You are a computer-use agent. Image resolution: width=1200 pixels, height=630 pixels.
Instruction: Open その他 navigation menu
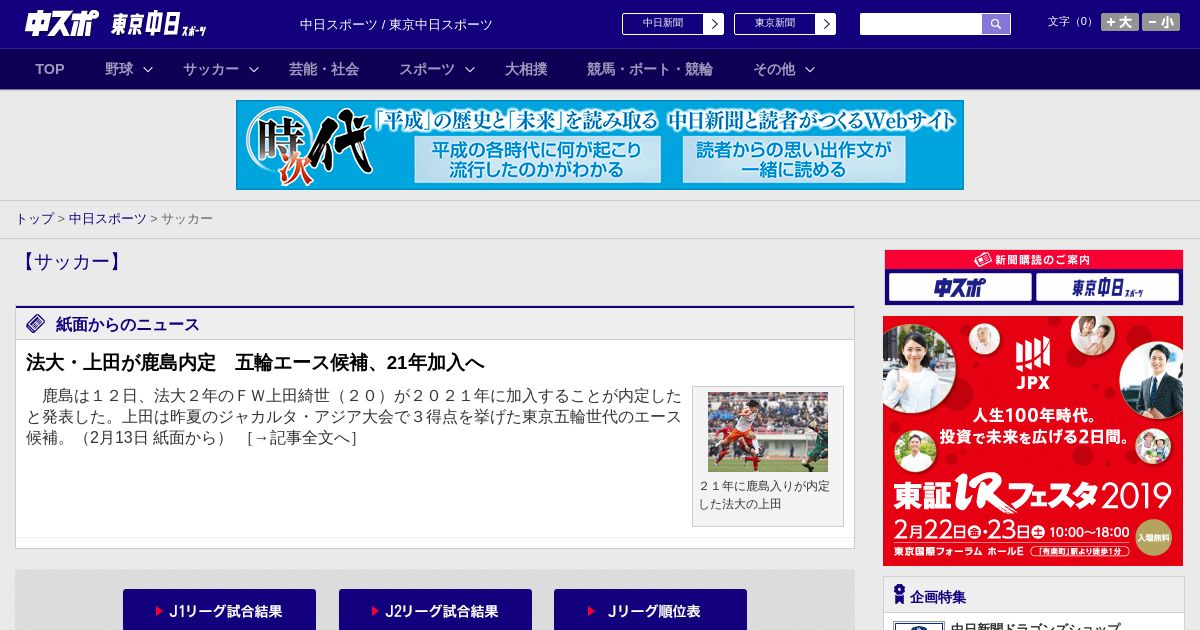coord(774,69)
